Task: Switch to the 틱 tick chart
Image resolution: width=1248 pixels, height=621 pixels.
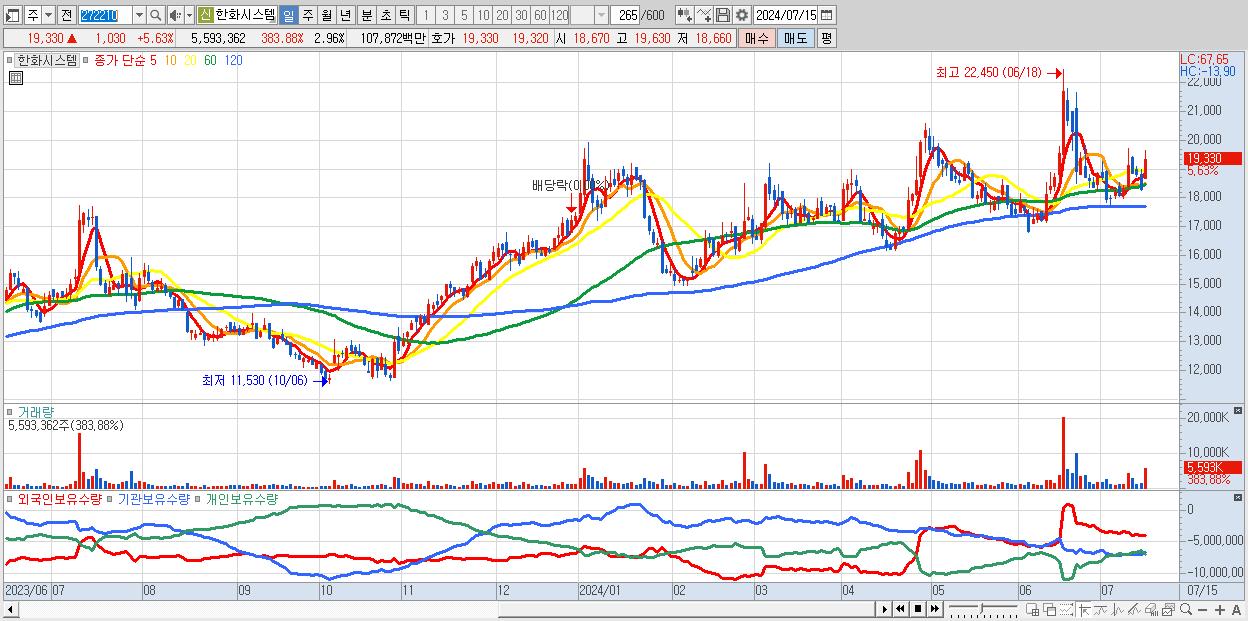Action: [403, 15]
